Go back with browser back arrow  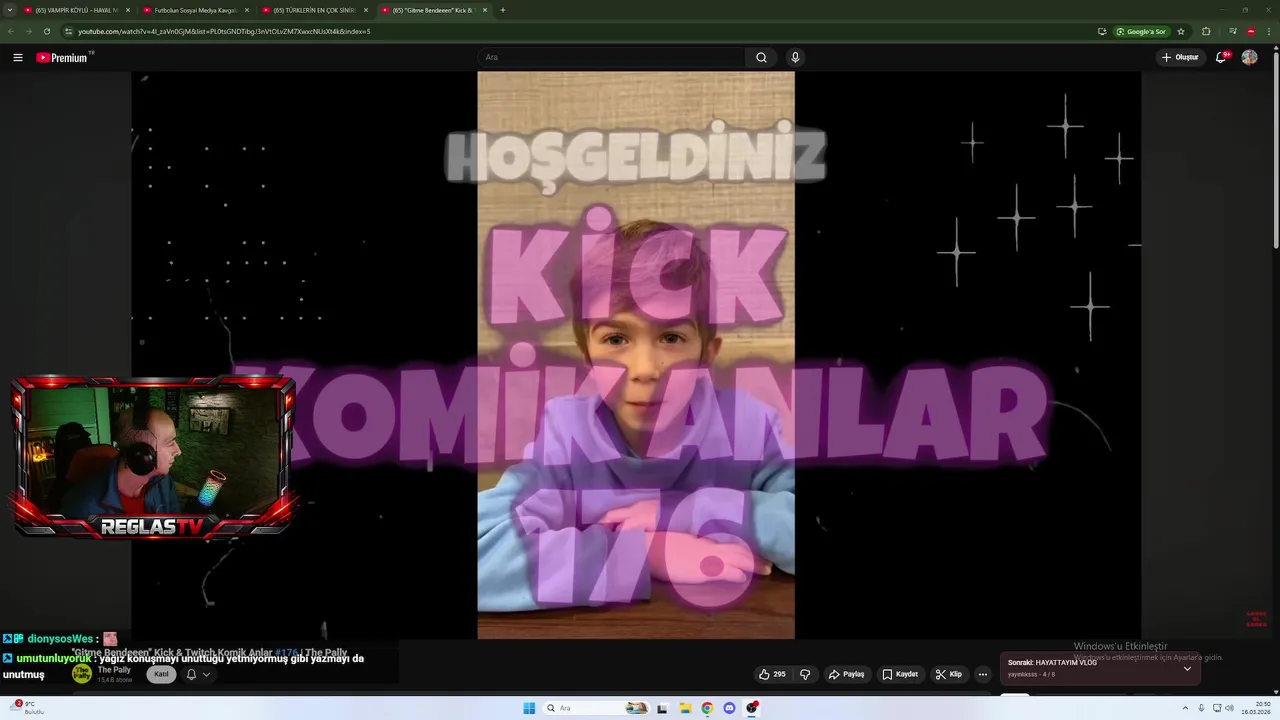[x=11, y=31]
